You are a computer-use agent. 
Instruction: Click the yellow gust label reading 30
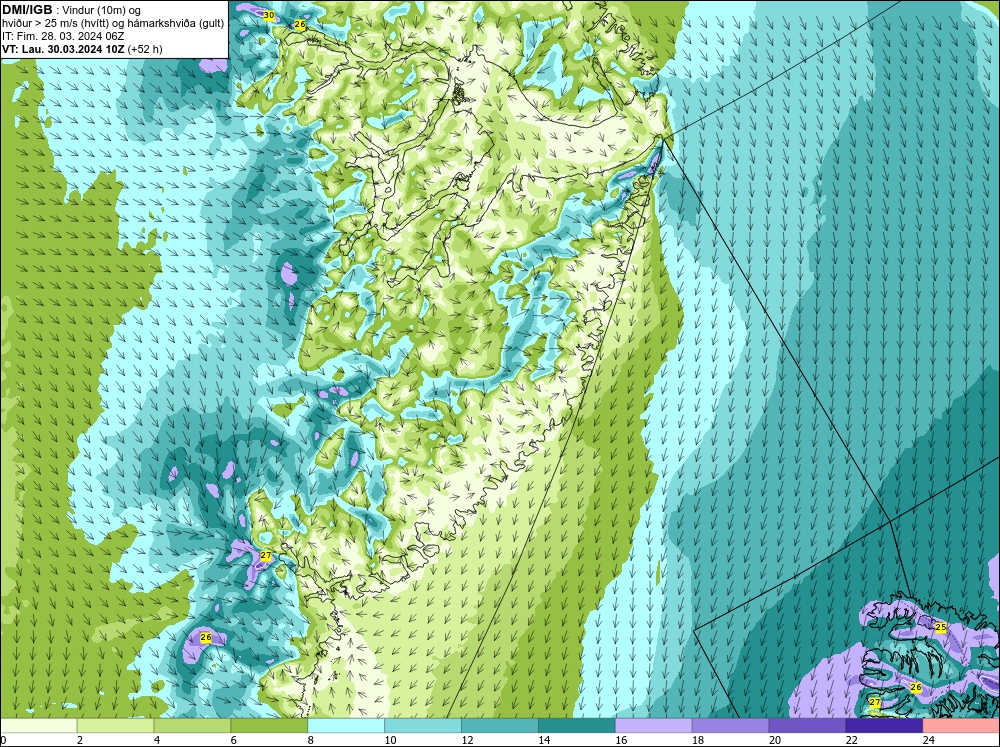[269, 15]
